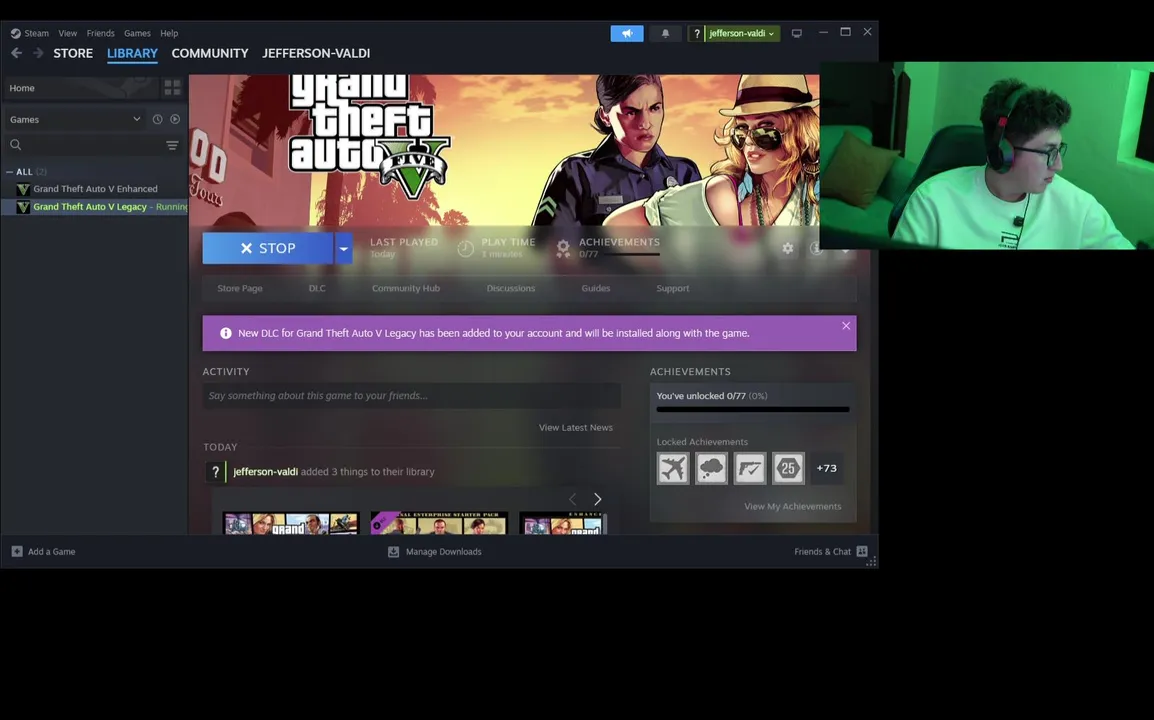
Task: Click the Add a Game plus icon
Action: click(x=17, y=551)
